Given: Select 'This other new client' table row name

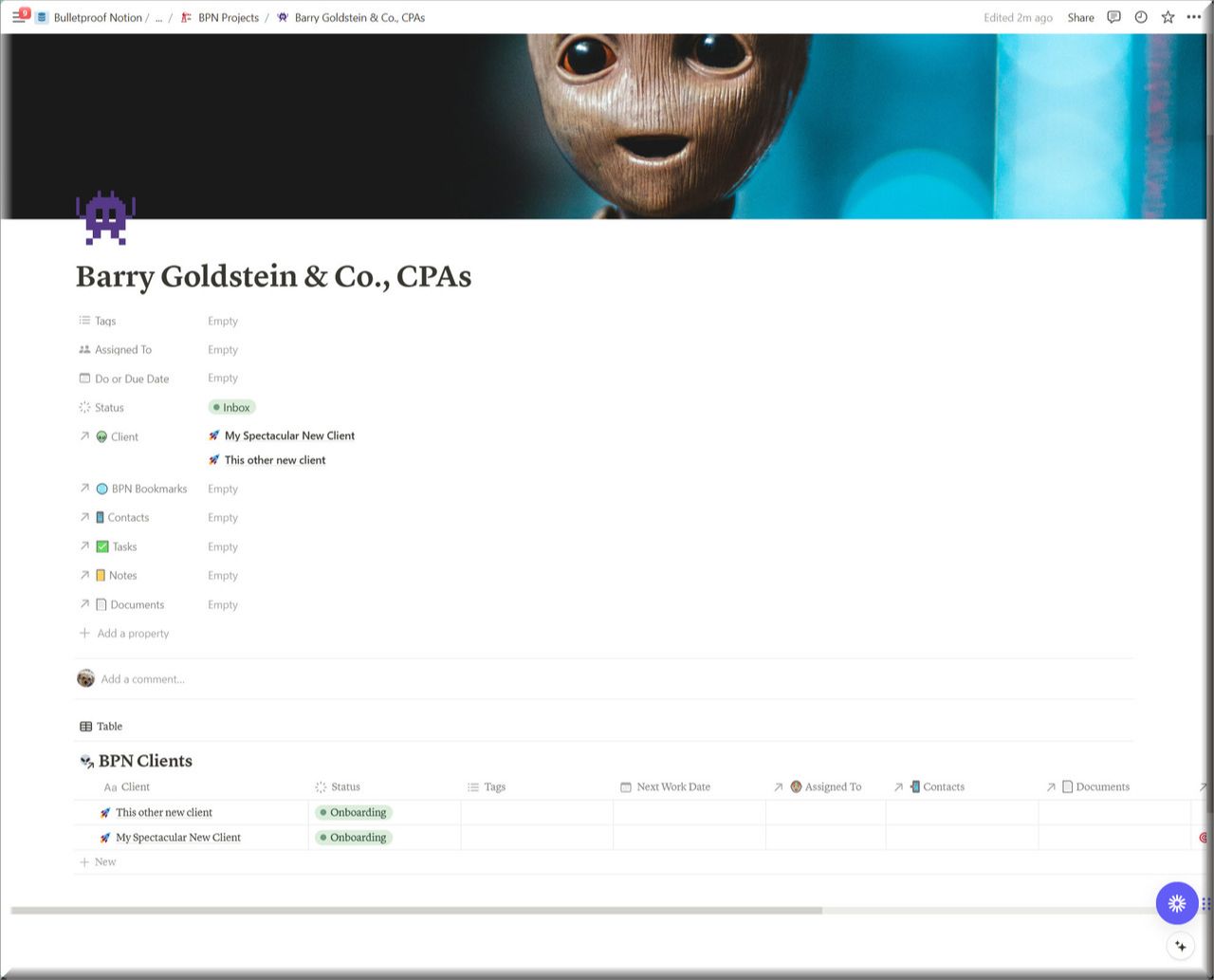Looking at the screenshot, I should click(164, 812).
